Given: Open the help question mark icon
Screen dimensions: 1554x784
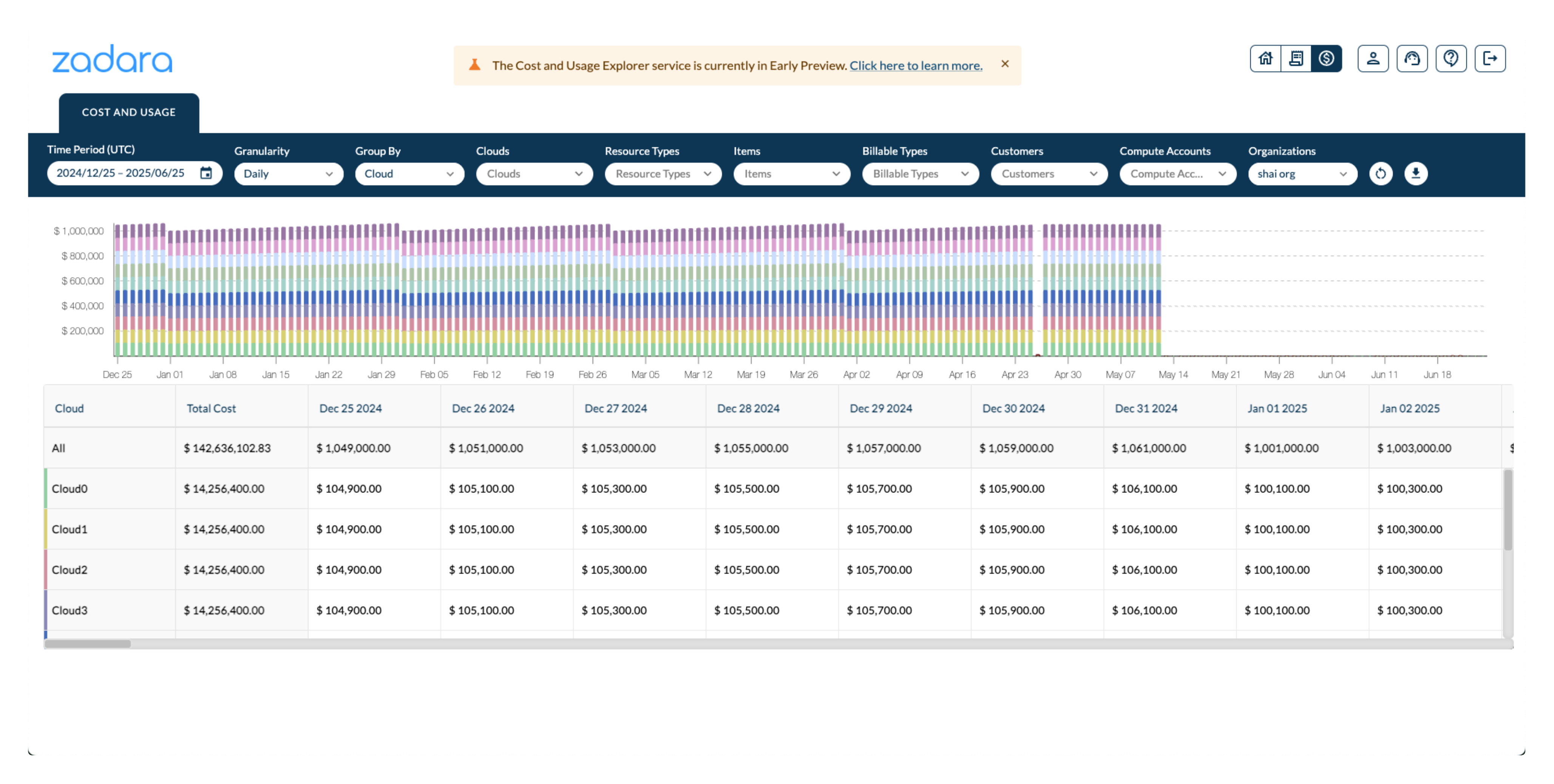Looking at the screenshot, I should tap(1451, 59).
